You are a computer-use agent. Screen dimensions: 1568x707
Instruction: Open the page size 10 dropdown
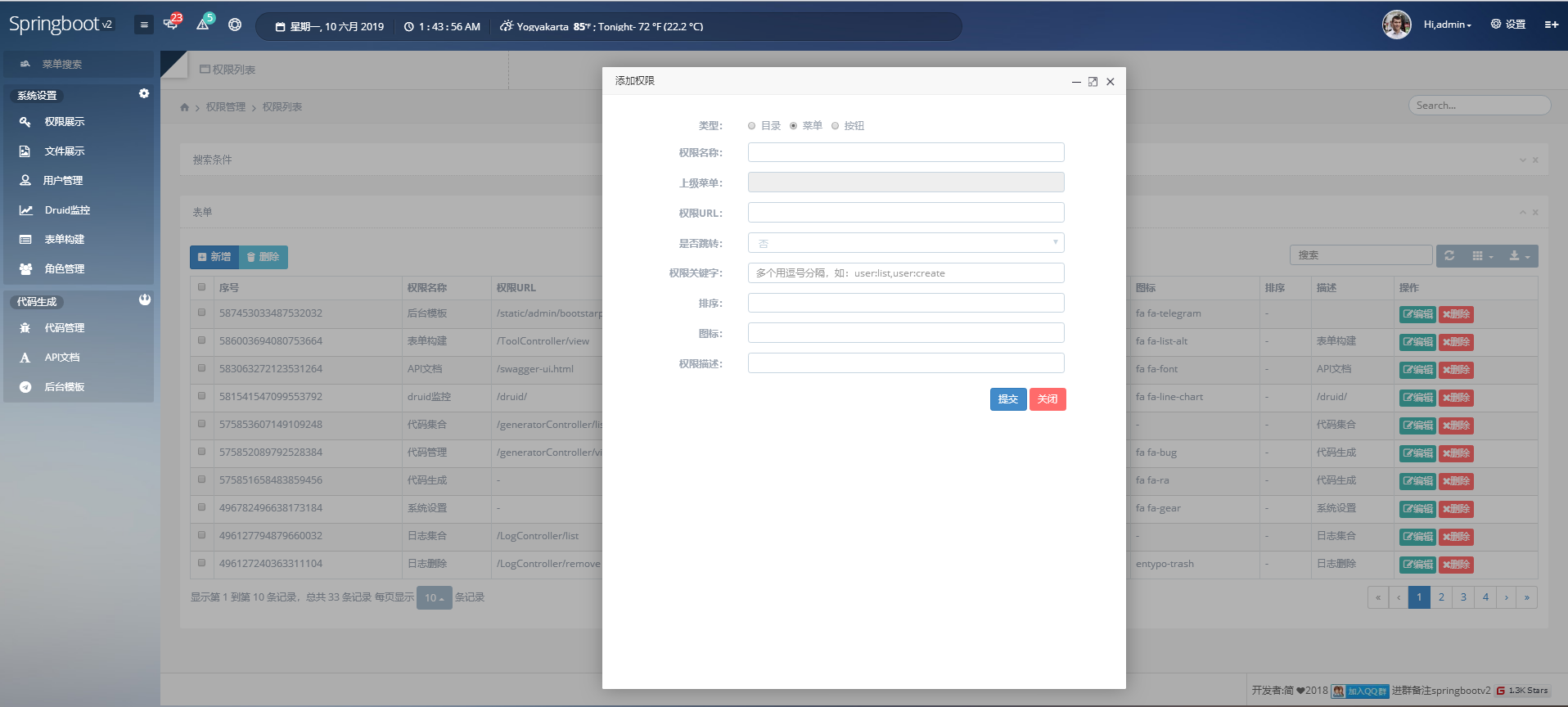tap(434, 598)
